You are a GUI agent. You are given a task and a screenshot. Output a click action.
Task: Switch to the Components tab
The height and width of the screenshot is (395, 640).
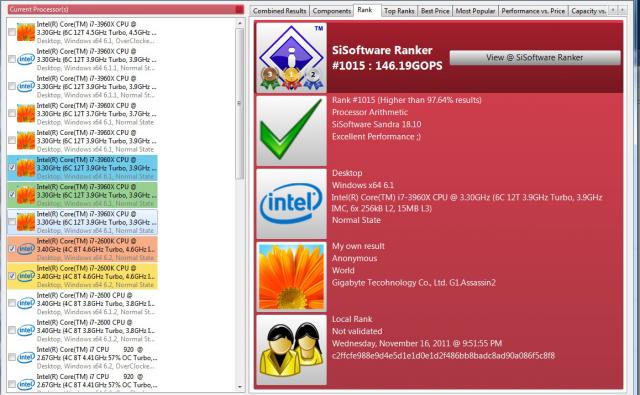331,11
